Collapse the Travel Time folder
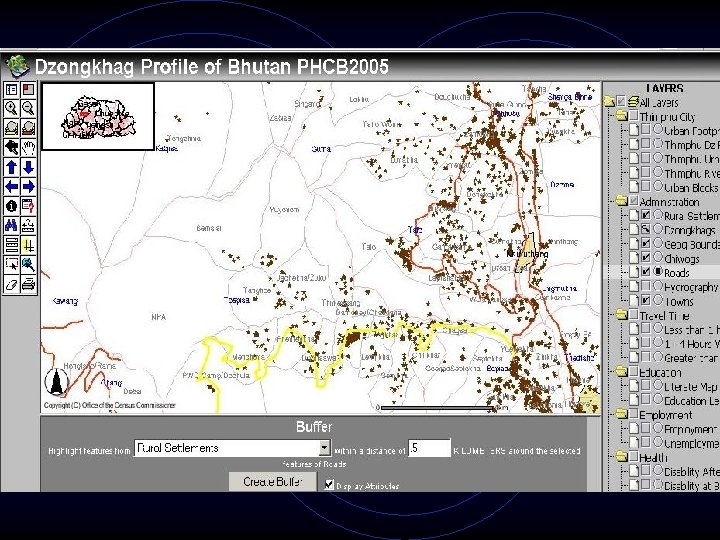Screen dimensions: 720x540 click(622, 315)
